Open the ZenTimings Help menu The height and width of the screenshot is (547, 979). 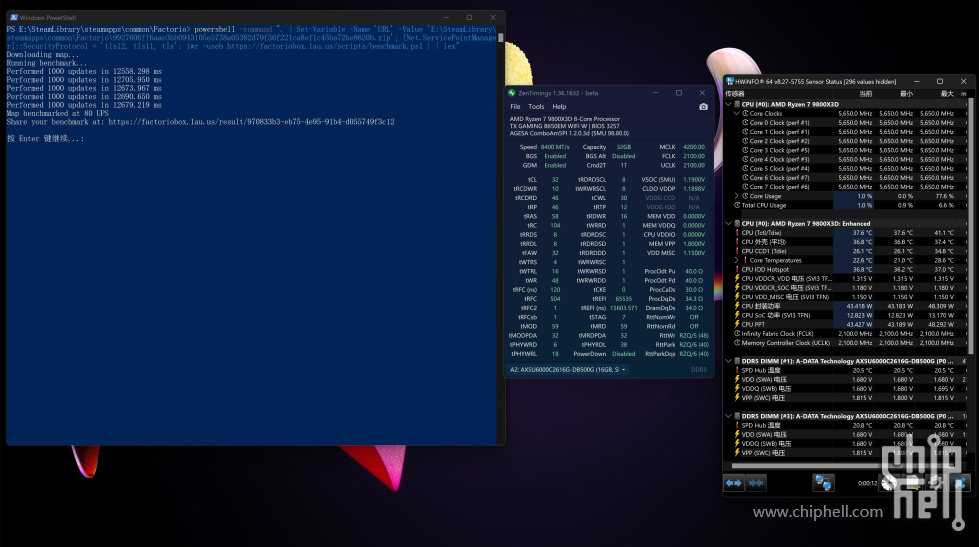click(x=559, y=107)
